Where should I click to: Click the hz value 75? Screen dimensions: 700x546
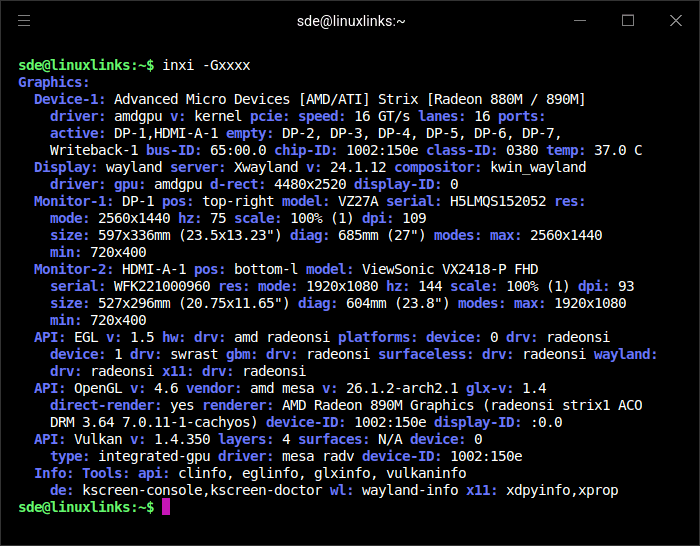click(x=218, y=218)
